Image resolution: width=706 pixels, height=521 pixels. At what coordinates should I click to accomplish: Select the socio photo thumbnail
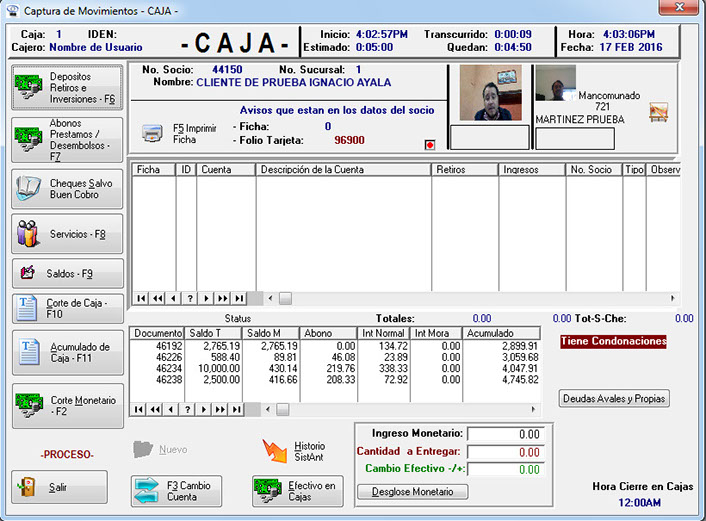click(489, 93)
